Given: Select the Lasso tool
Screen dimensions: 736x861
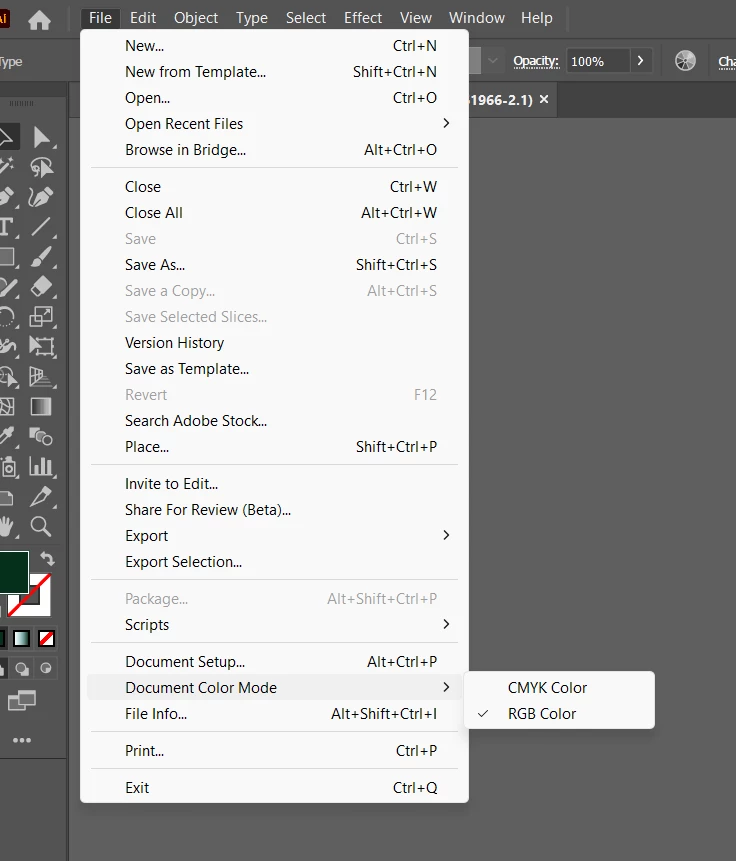Looking at the screenshot, I should point(42,167).
